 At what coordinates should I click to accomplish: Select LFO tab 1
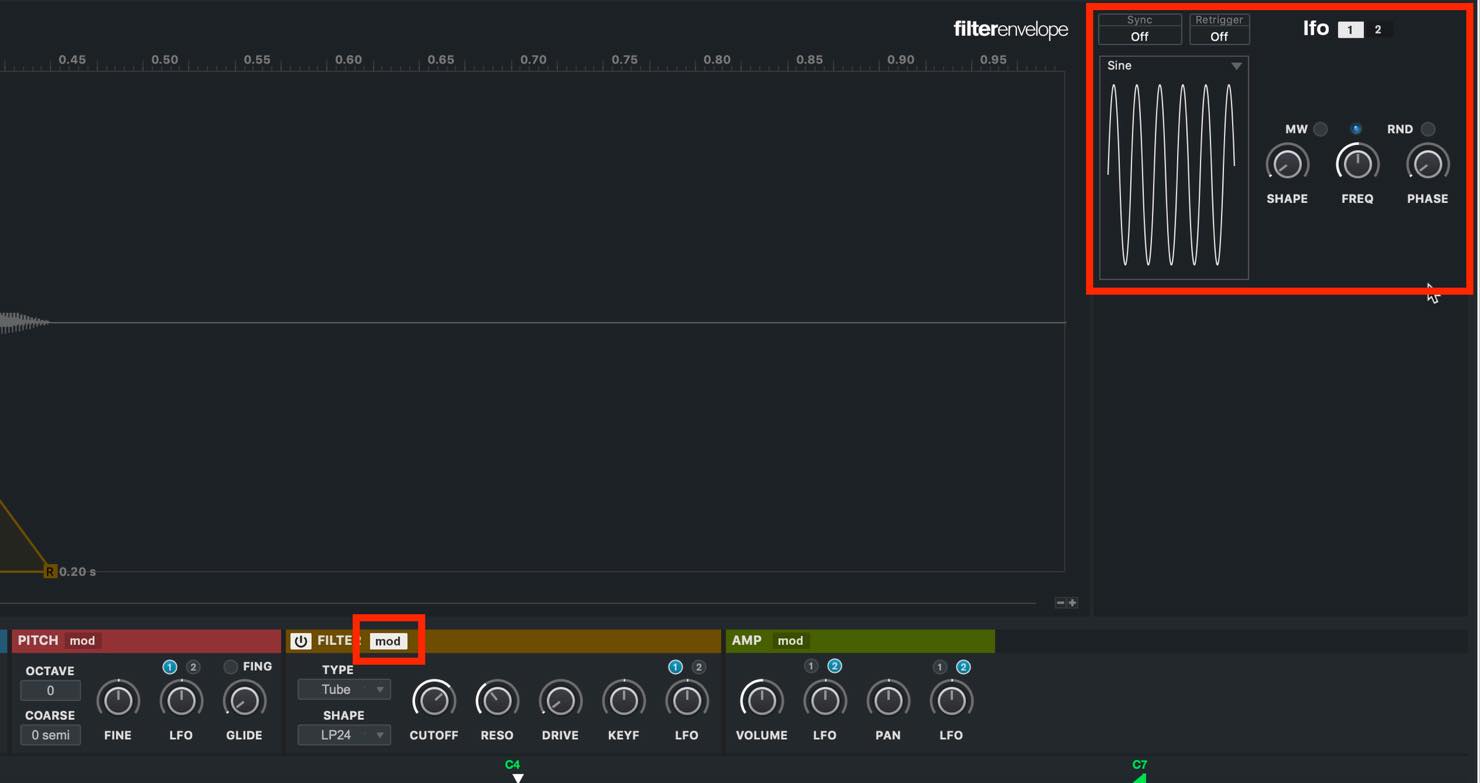tap(1350, 30)
